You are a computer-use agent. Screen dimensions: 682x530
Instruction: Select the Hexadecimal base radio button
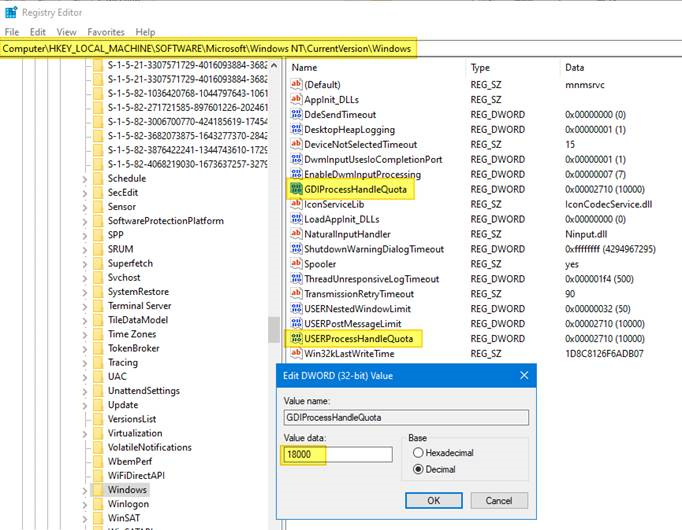click(x=417, y=453)
